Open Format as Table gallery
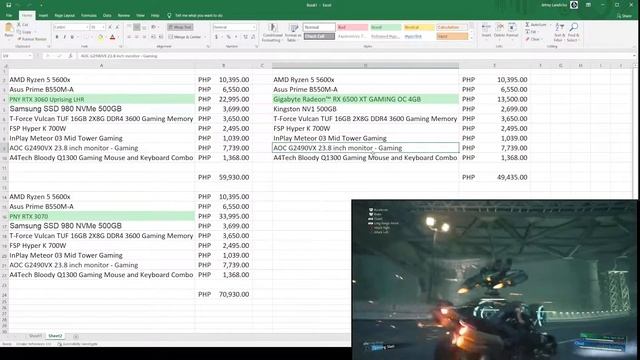The width and height of the screenshot is (640, 360). (x=293, y=32)
